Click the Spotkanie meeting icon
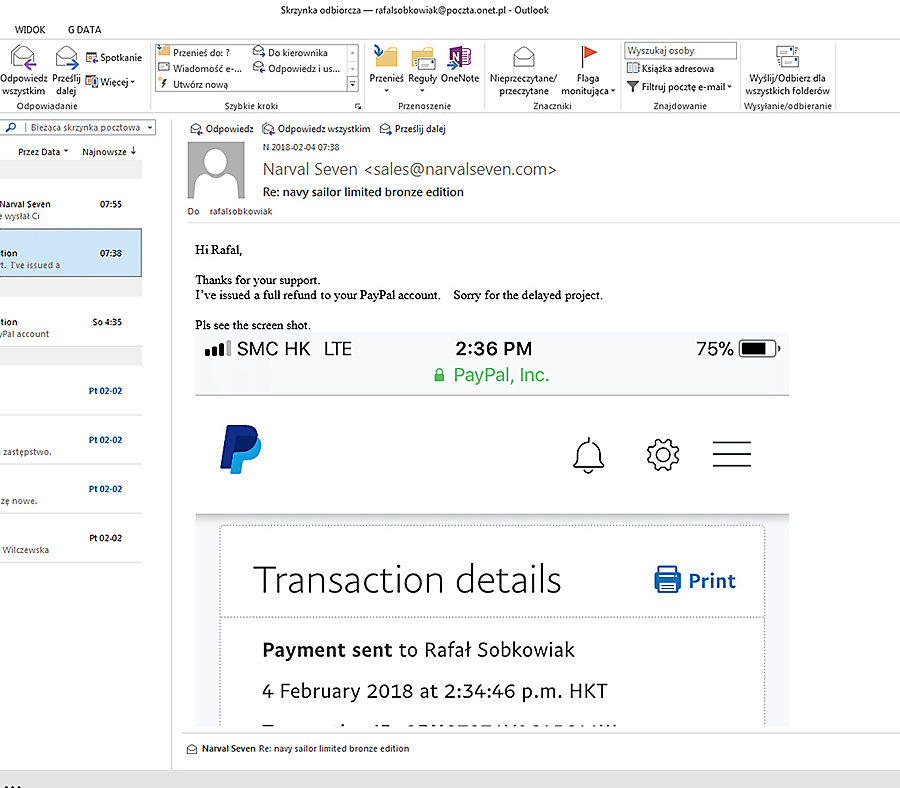The height and width of the screenshot is (788, 900). tap(114, 57)
